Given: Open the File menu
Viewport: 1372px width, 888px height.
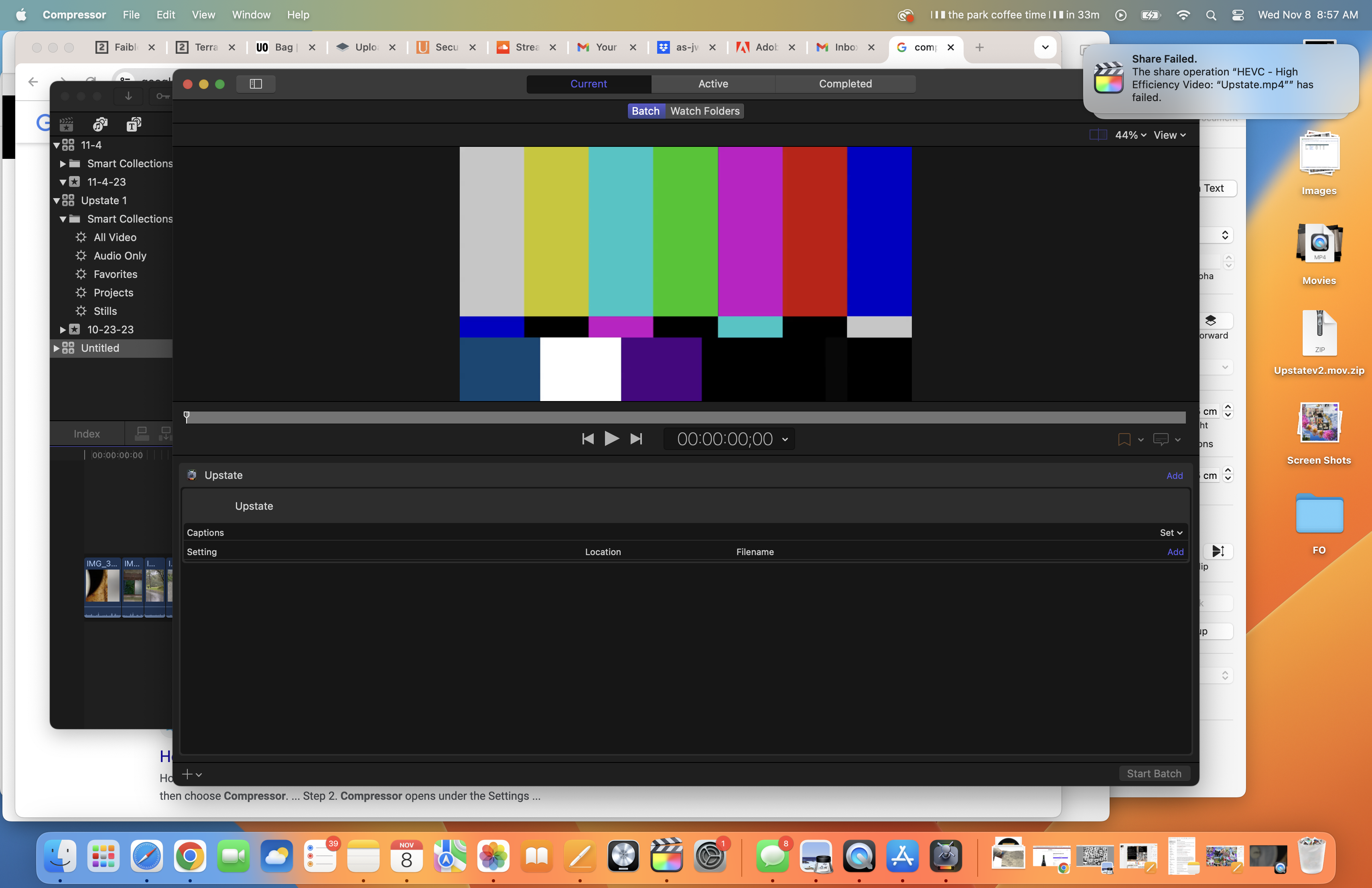Looking at the screenshot, I should tap(131, 15).
